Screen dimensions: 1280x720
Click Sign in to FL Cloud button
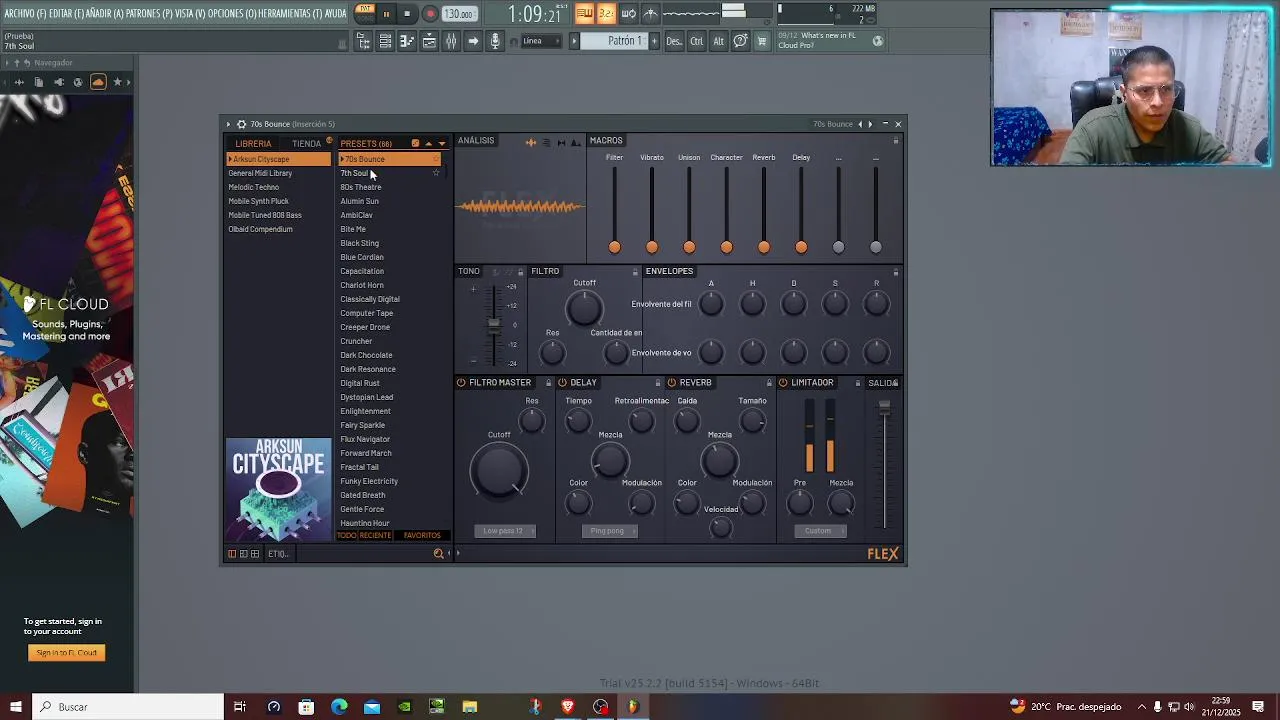(67, 653)
